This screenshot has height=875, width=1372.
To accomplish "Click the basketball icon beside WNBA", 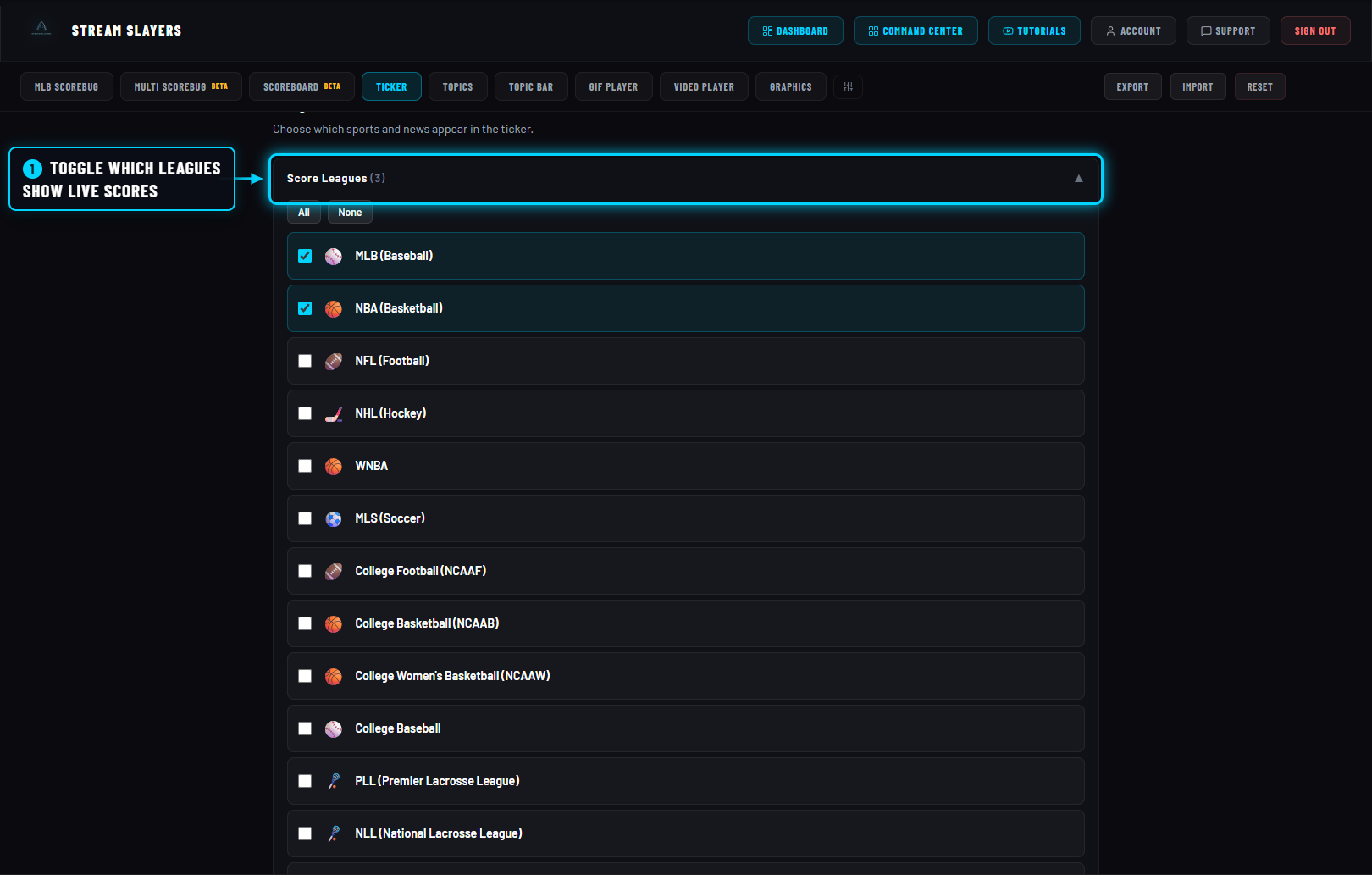I will coord(334,466).
